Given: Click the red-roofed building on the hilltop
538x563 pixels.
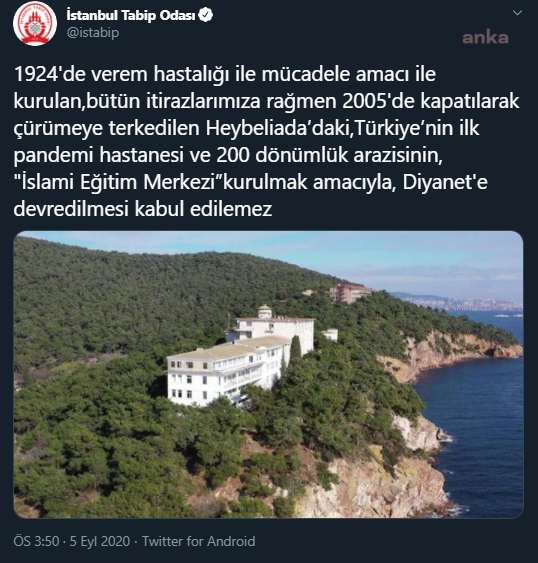Looking at the screenshot, I should (350, 293).
